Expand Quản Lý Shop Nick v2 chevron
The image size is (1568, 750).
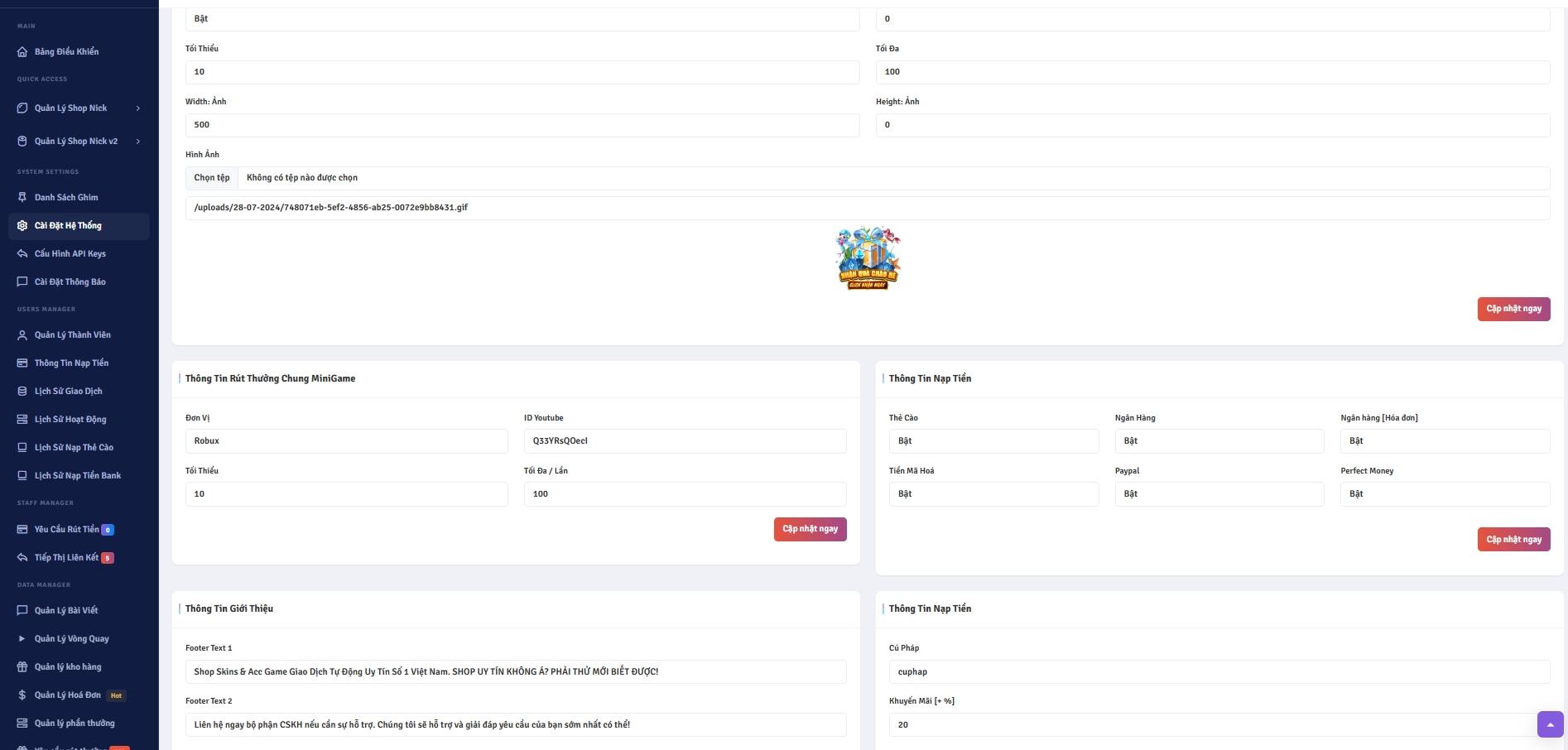coord(137,142)
